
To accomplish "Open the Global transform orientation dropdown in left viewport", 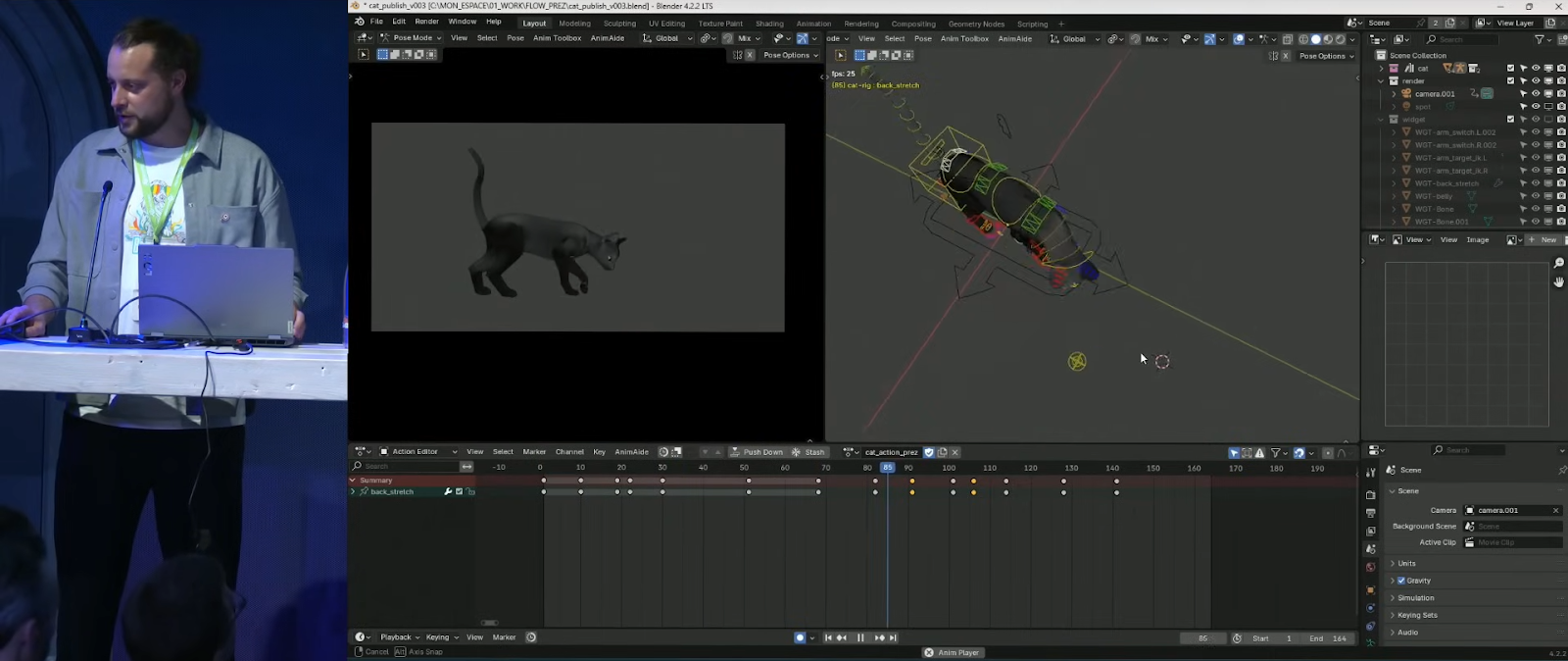I will coord(667,38).
